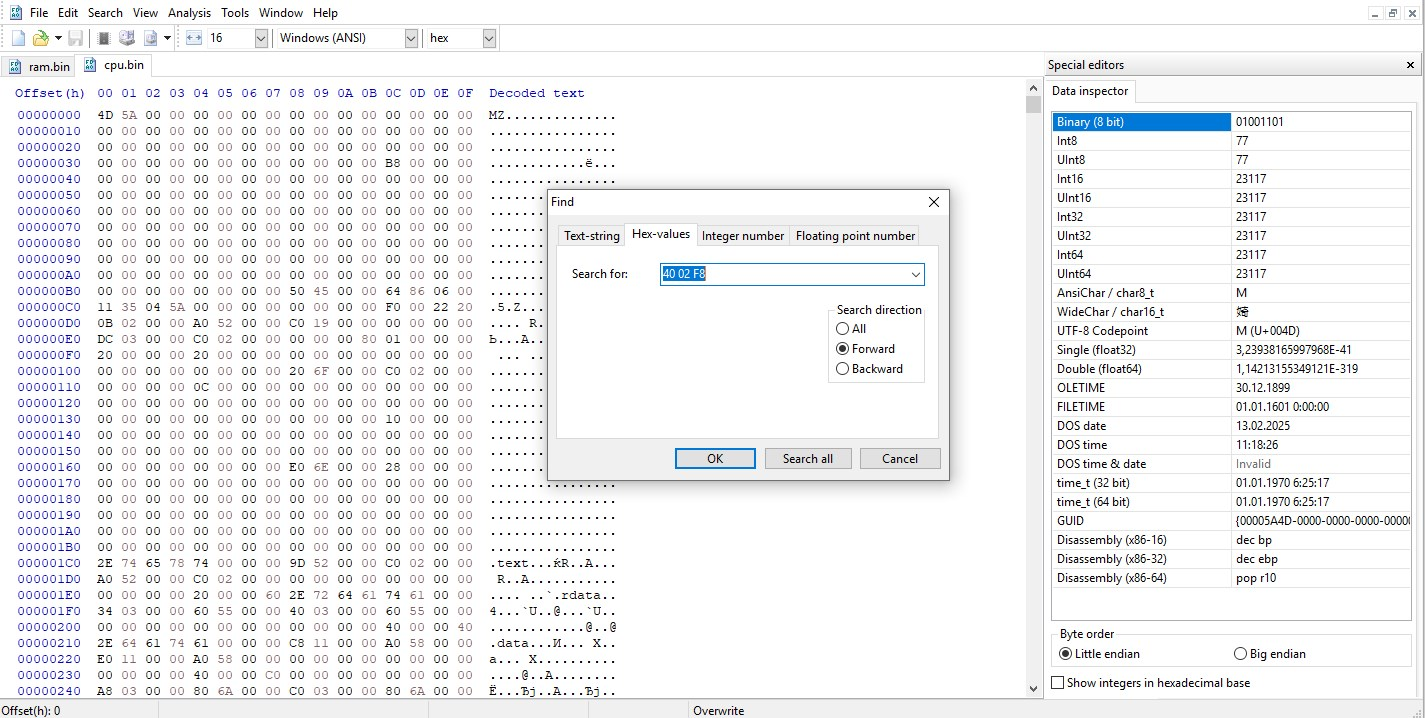This screenshot has height=718, width=1425.
Task: Click the HxD application icon in menu bar
Action: (15, 12)
